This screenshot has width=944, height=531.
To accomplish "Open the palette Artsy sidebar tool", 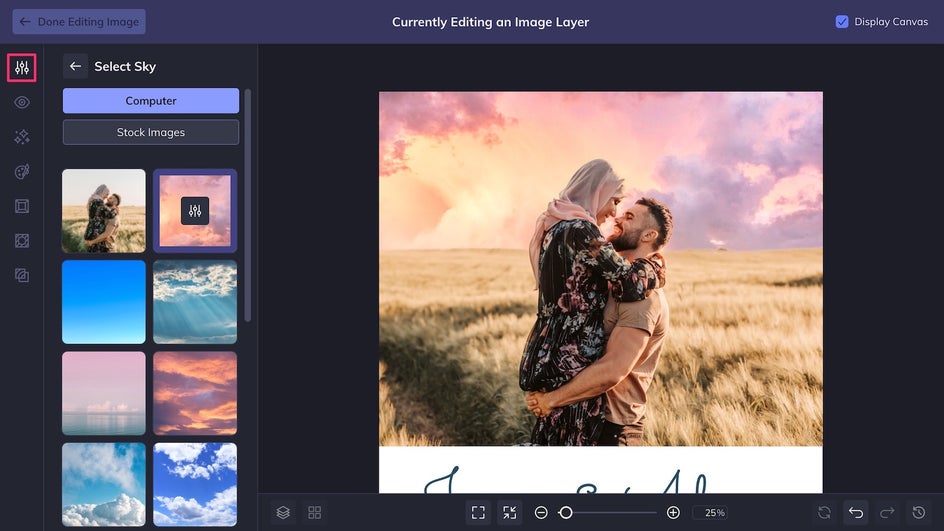I will pyautogui.click(x=22, y=172).
